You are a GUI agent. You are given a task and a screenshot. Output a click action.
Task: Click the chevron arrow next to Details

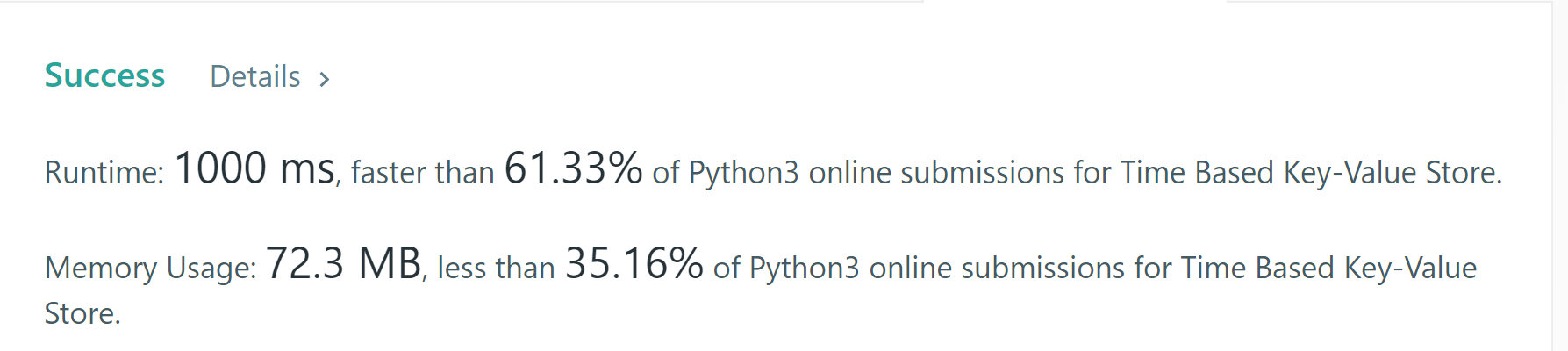tap(325, 79)
